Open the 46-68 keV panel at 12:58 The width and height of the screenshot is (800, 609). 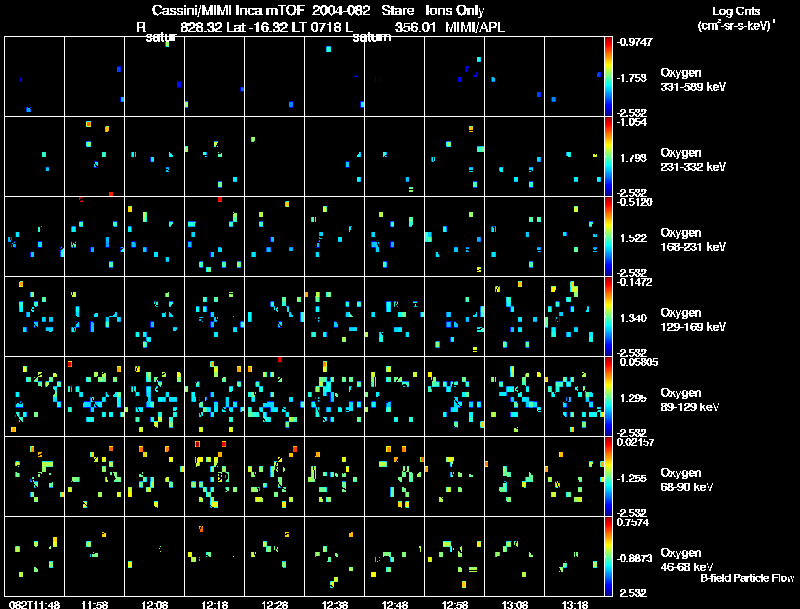(454, 556)
